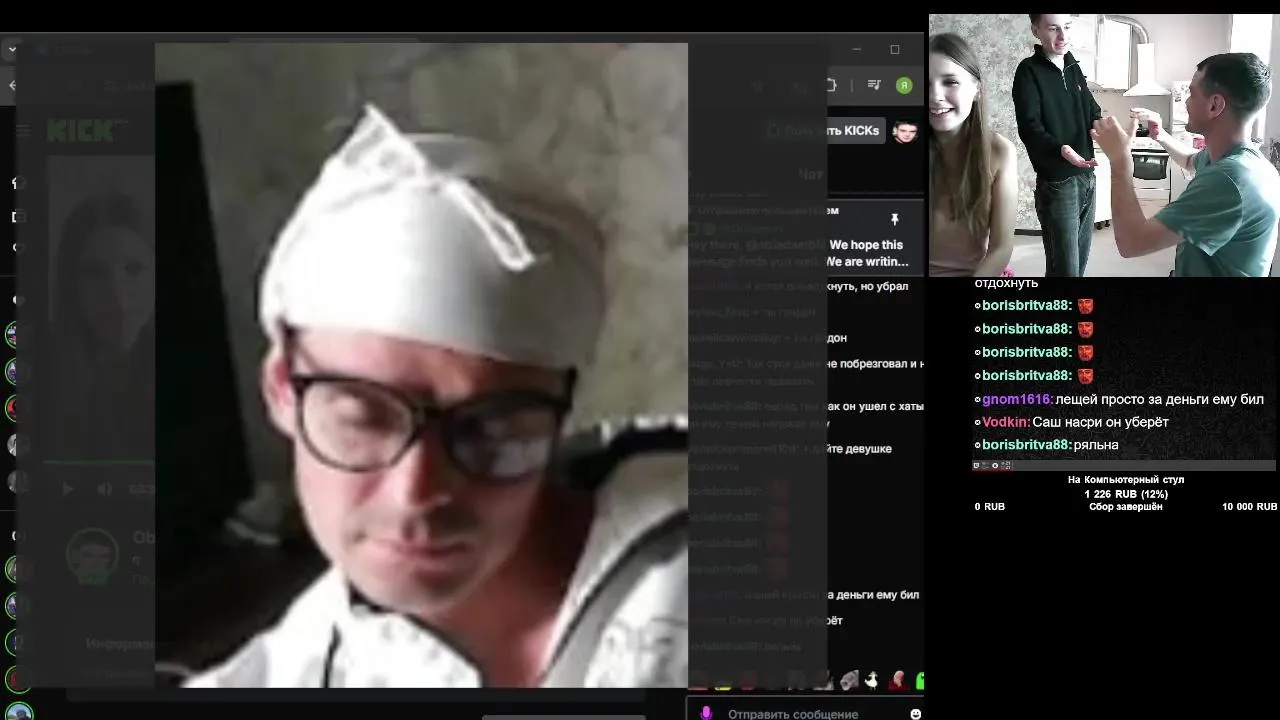Image resolution: width=1280 pixels, height=720 pixels.
Task: Click the purple microphone icon in chat input
Action: [x=706, y=713]
